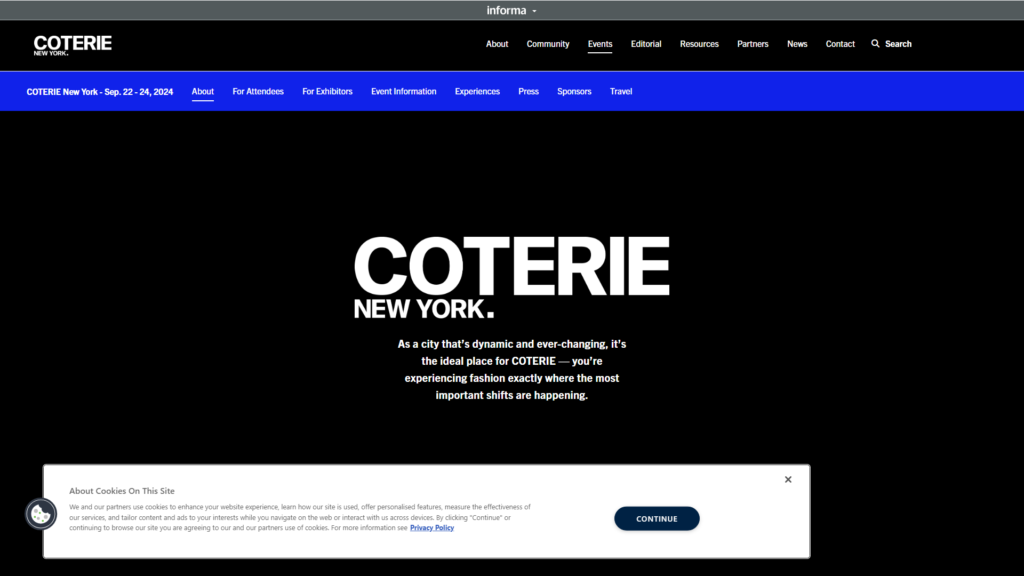Open Press in the event bar

[x=528, y=91]
